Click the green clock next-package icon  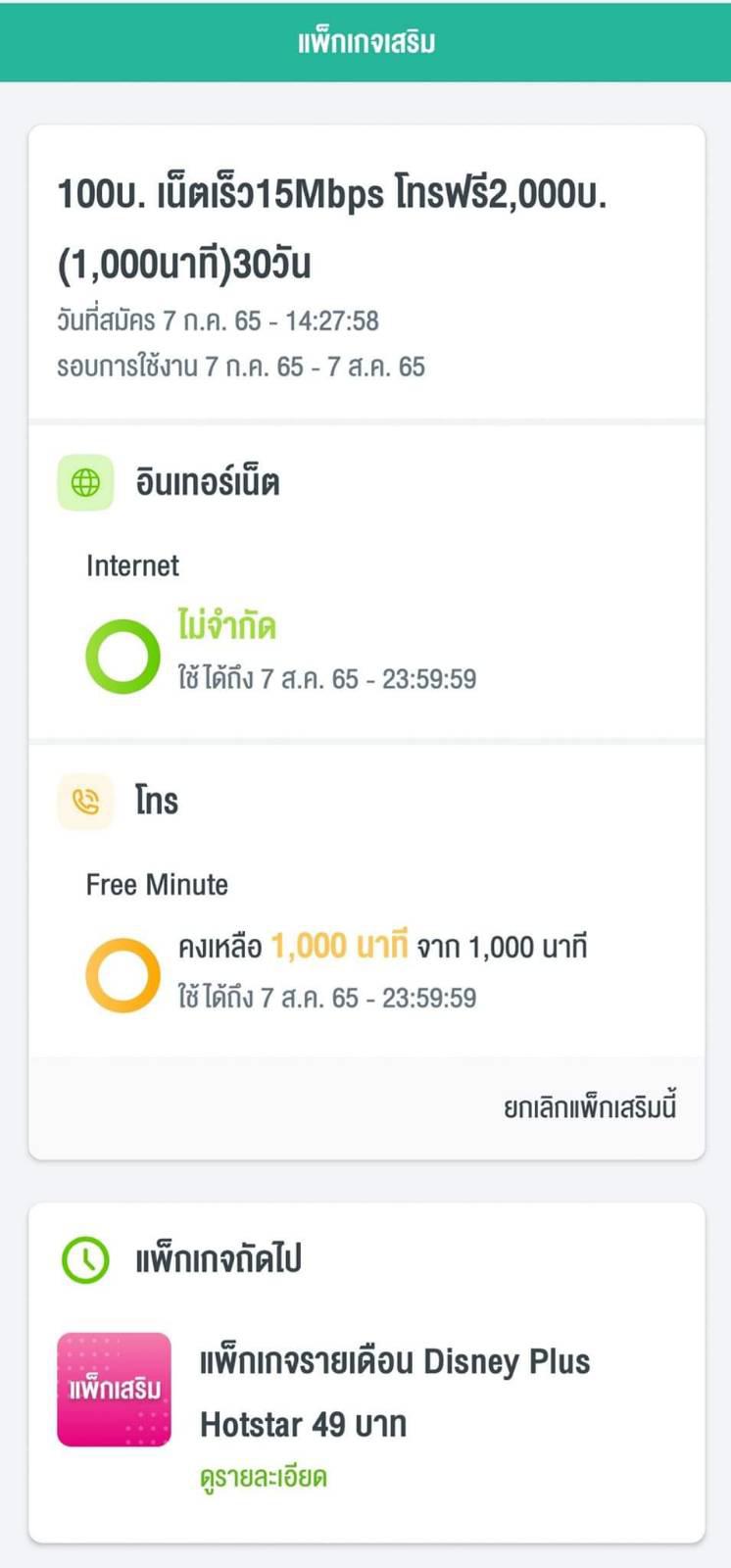(85, 1259)
